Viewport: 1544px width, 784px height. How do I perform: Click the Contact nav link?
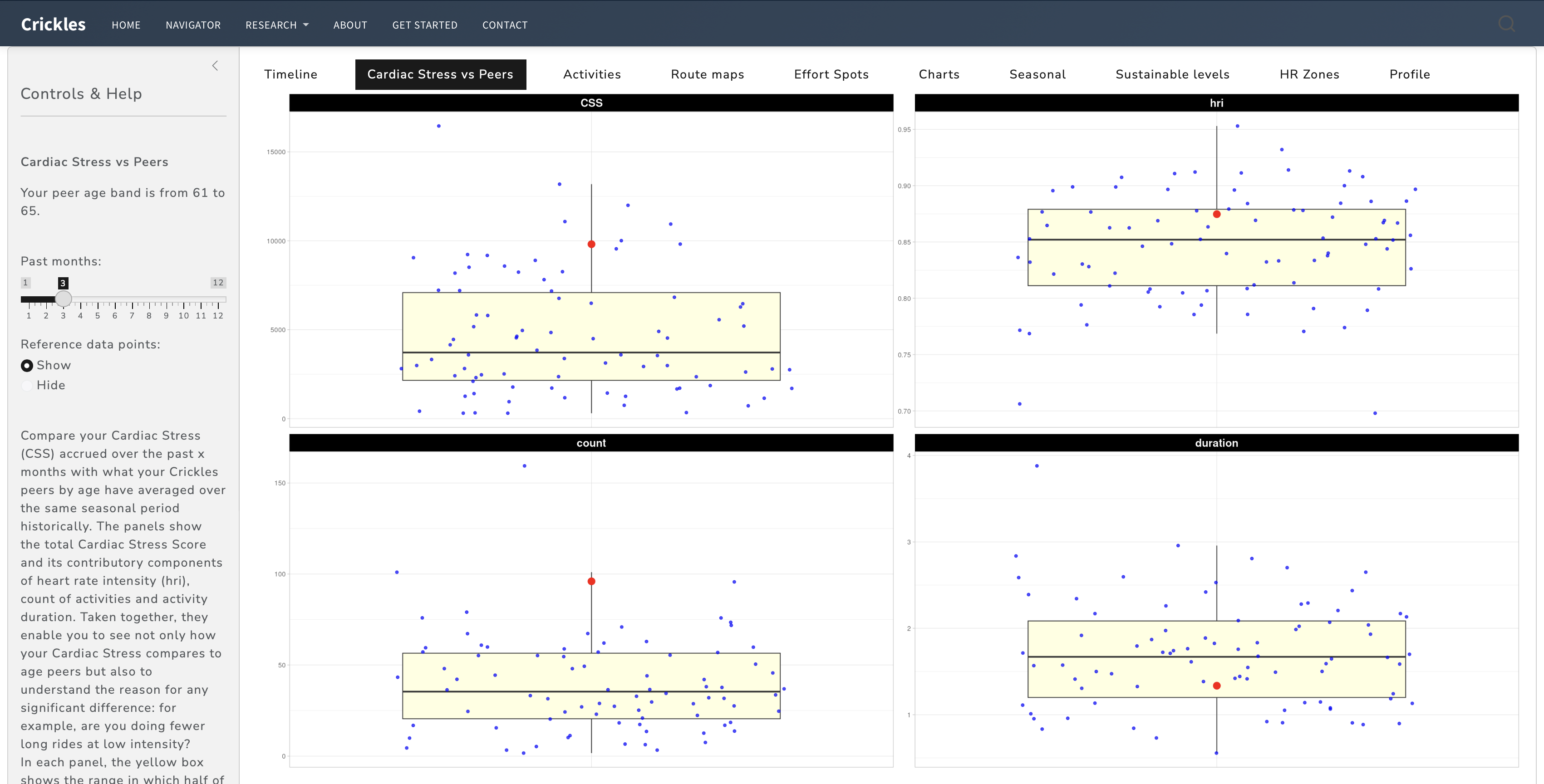click(505, 25)
